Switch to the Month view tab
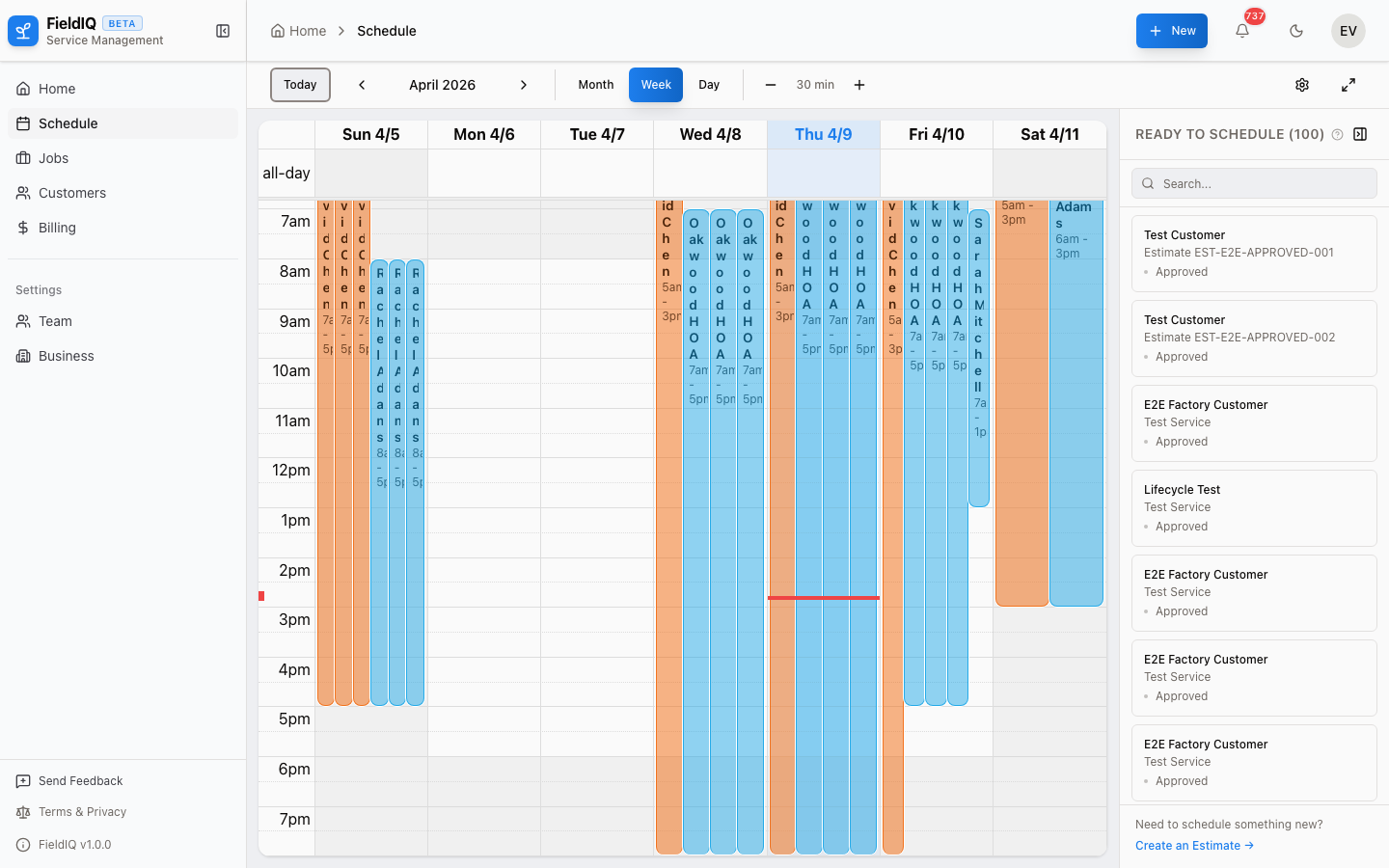Viewport: 1389px width, 868px height. (595, 85)
